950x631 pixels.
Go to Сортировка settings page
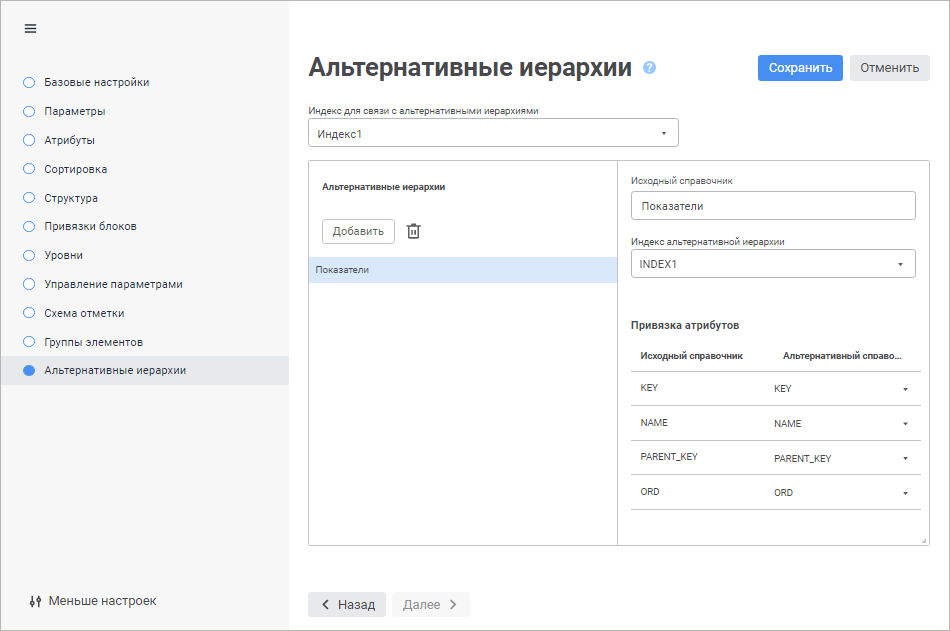click(75, 169)
